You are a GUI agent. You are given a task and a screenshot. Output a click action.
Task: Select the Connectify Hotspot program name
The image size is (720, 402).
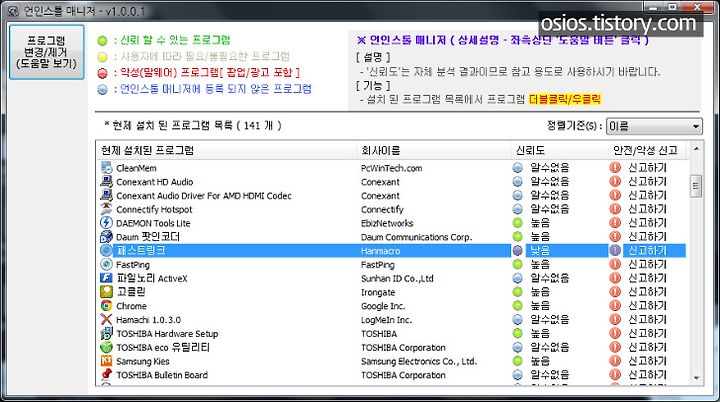154,209
